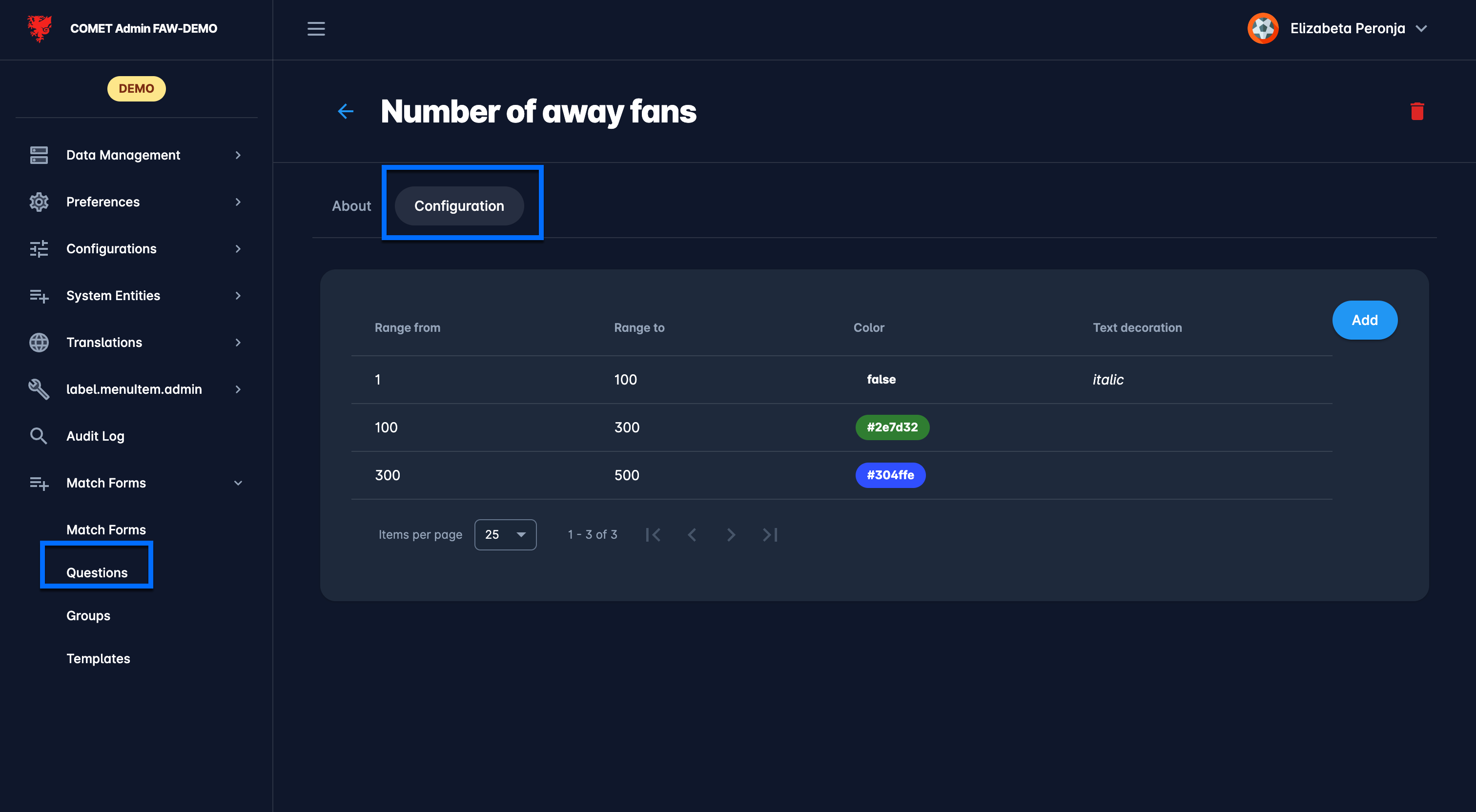
Task: Click the blue back arrow icon
Action: (x=346, y=111)
